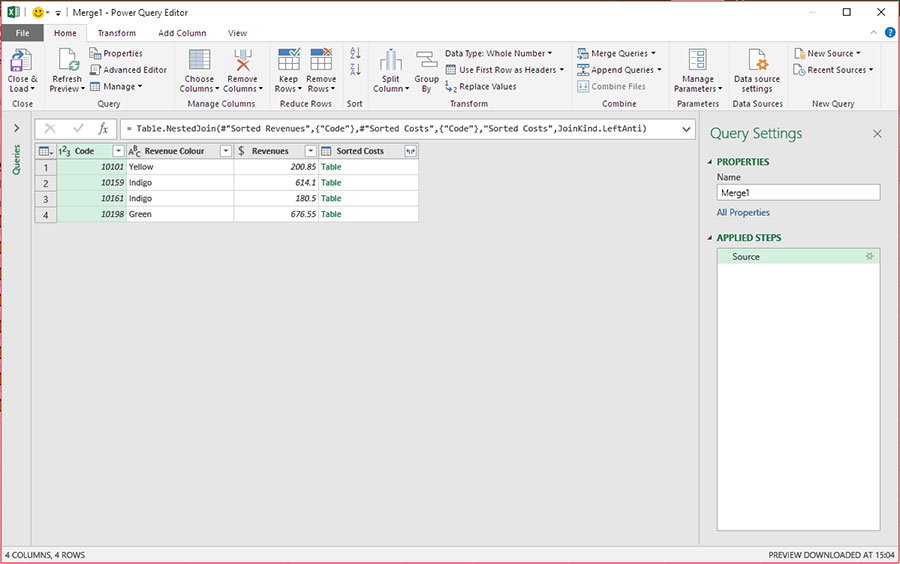The height and width of the screenshot is (564, 900).
Task: Click the Choose Columns icon
Action: [x=199, y=60]
